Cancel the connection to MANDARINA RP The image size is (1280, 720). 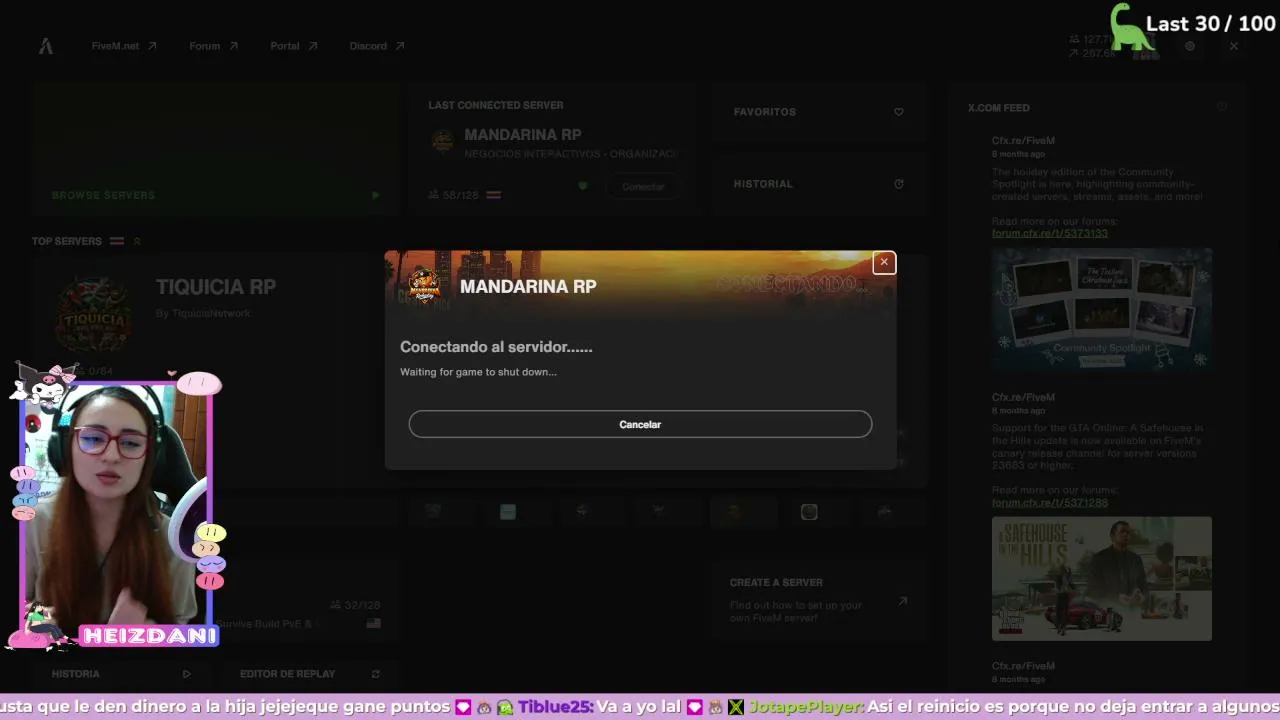[640, 424]
